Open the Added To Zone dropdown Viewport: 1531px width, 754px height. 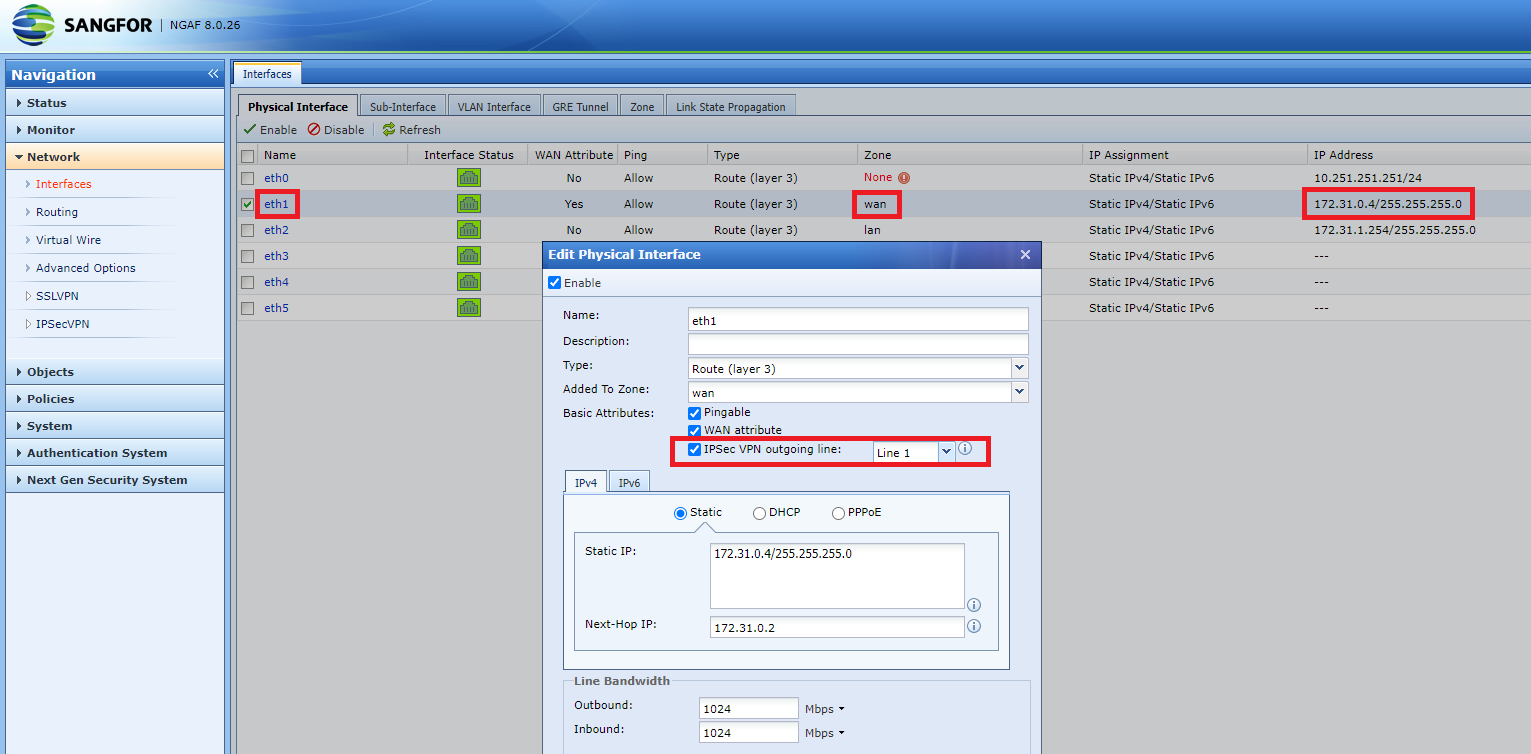[x=1019, y=391]
